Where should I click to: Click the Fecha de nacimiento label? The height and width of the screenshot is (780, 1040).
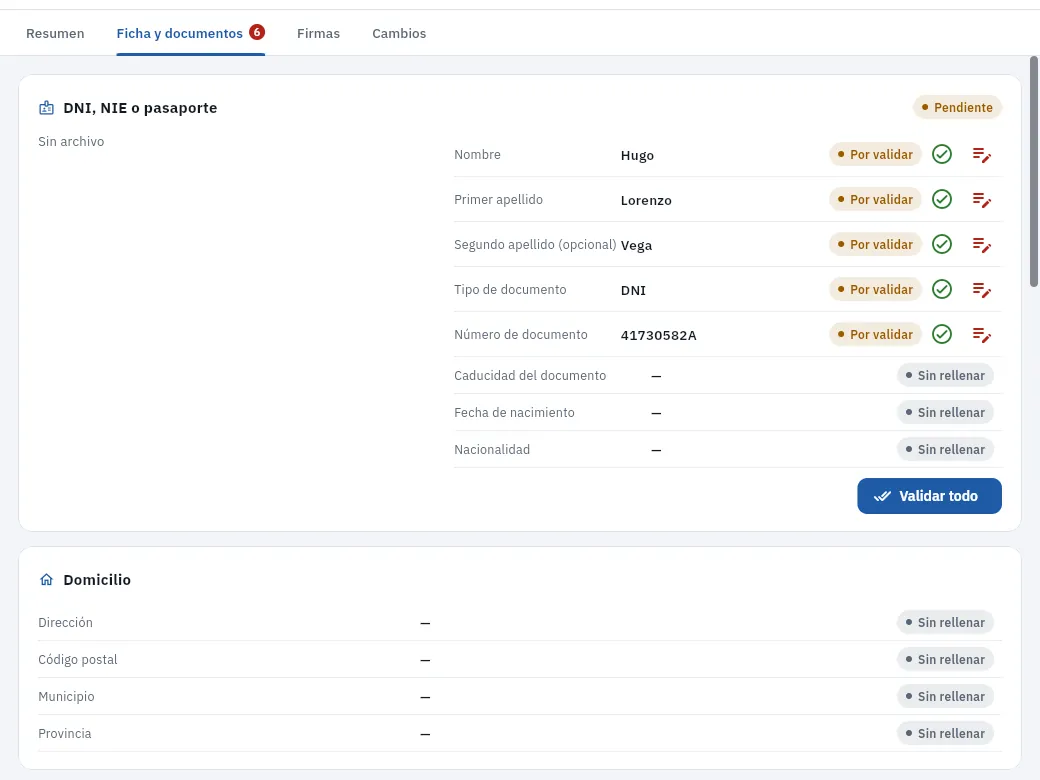(x=514, y=413)
